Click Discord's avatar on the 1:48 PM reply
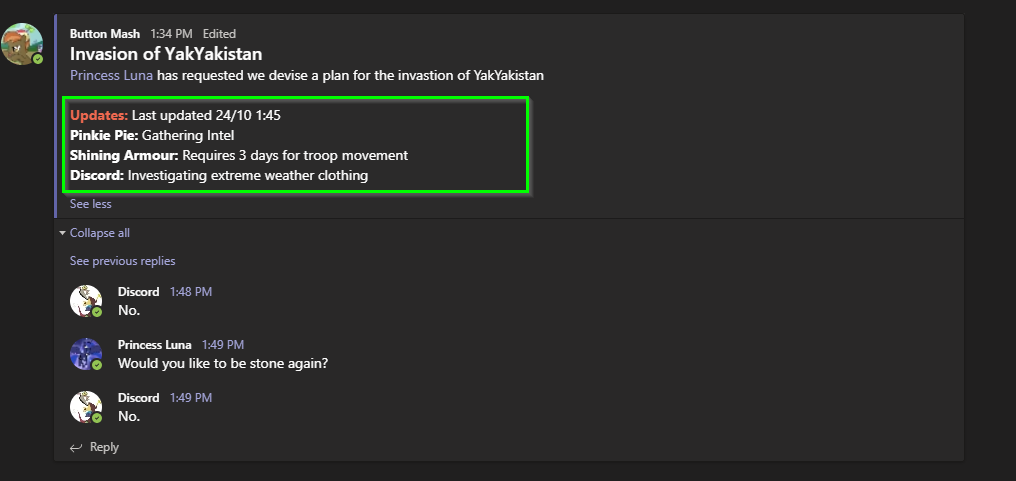 coord(86,301)
